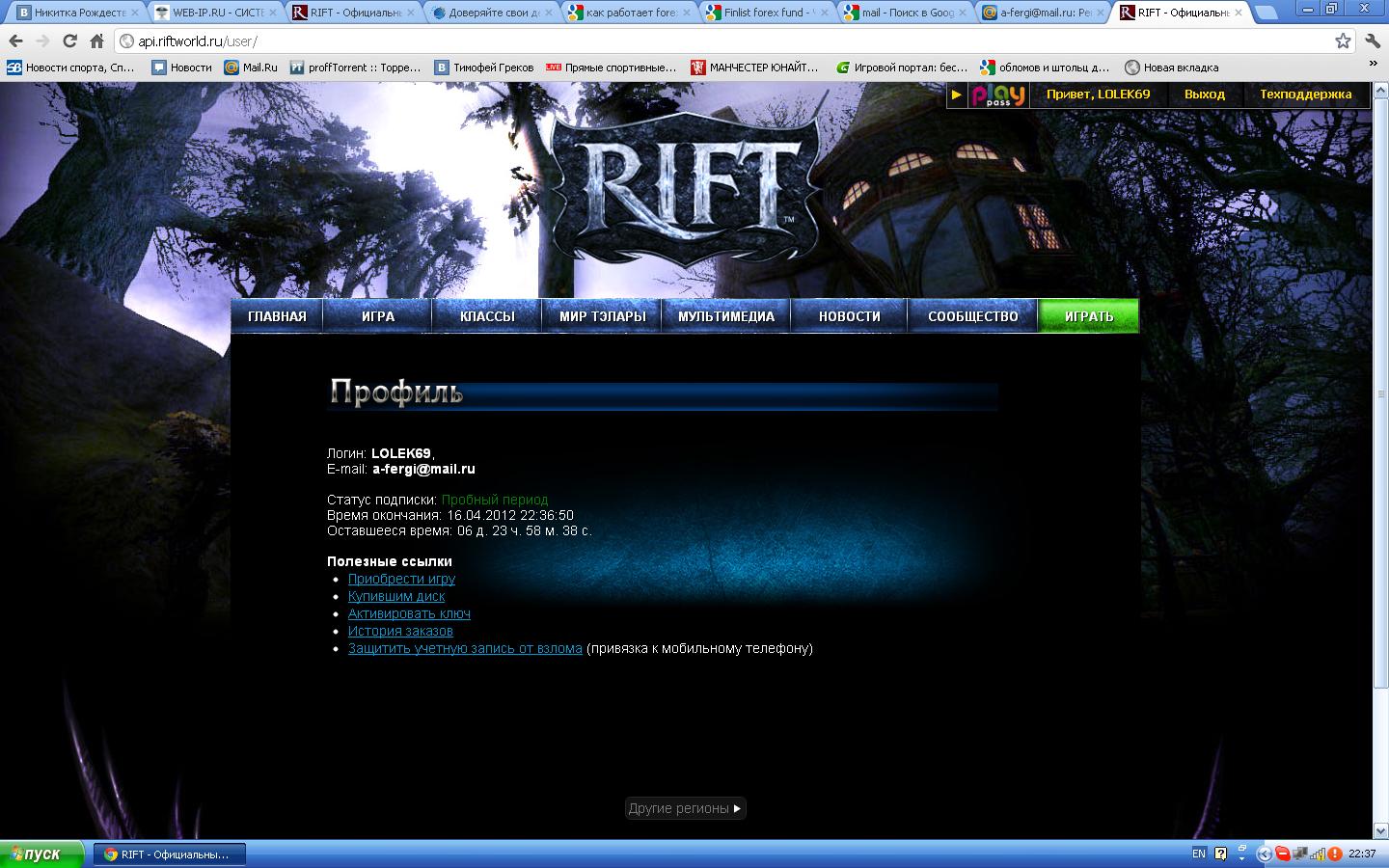Click the Привет, LOLEK69 link
Screen dimensions: 1389x868
click(x=1098, y=95)
